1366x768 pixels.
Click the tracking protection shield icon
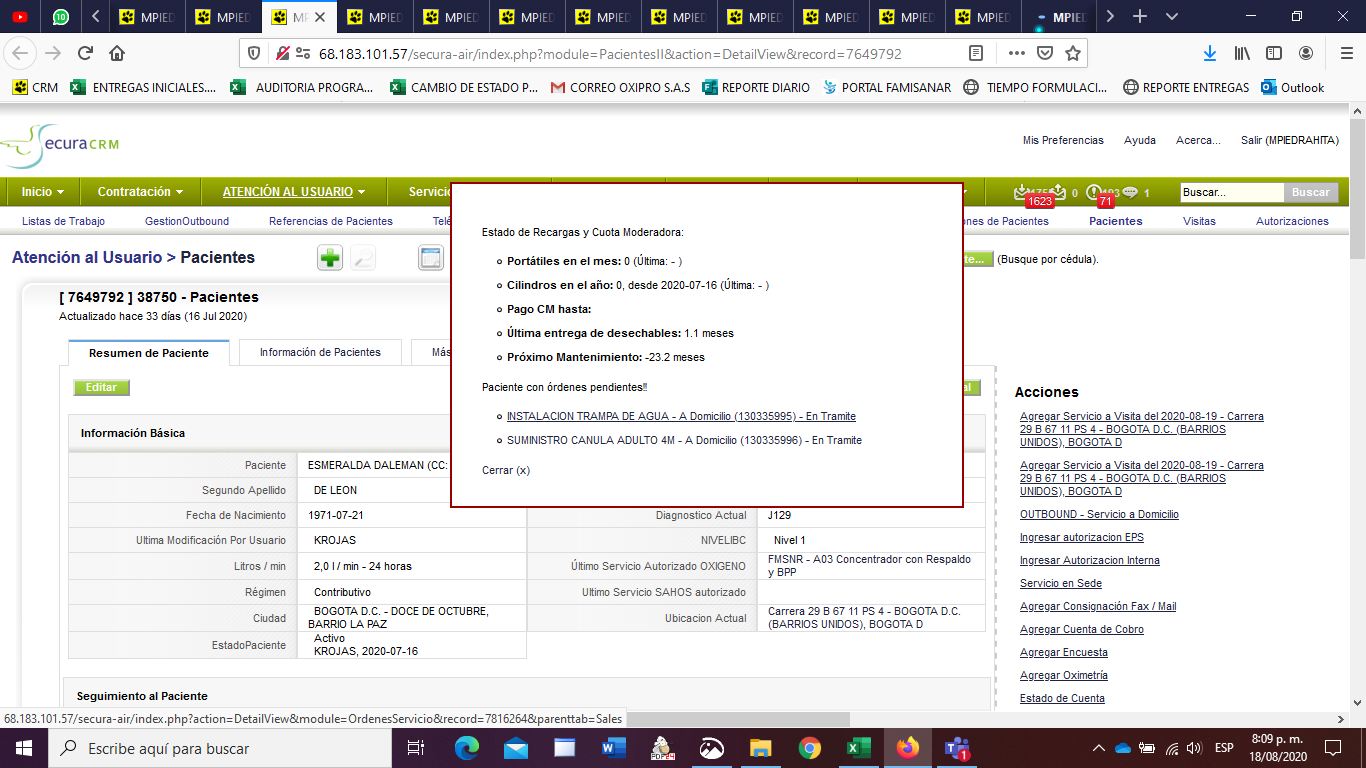[x=254, y=53]
